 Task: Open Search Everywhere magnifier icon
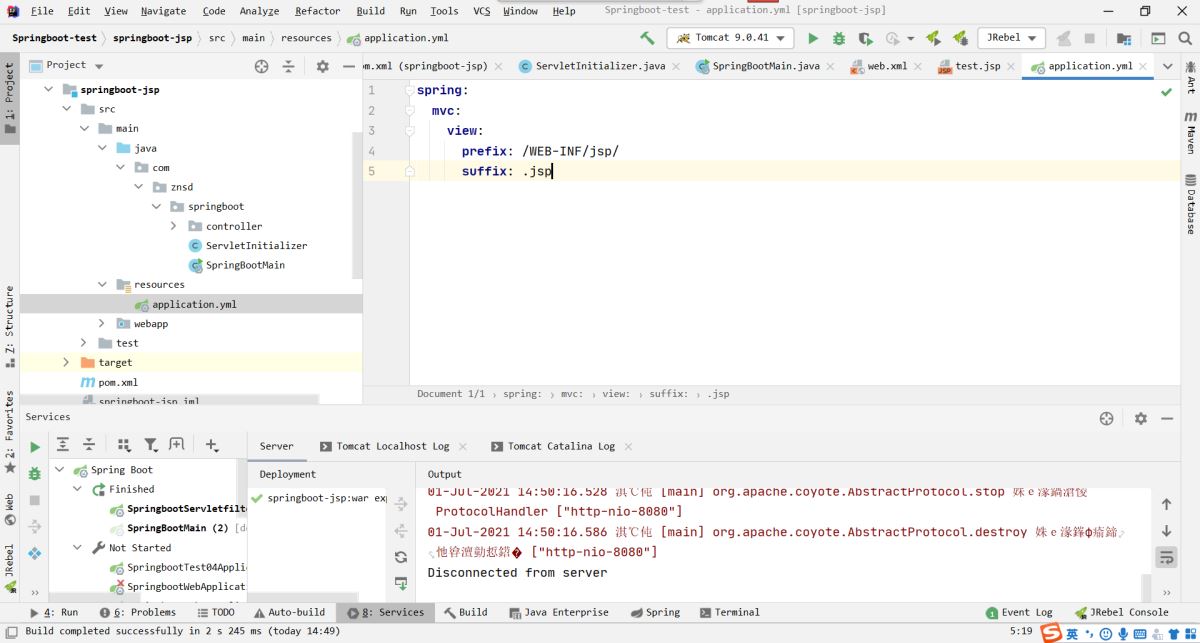tap(1186, 38)
